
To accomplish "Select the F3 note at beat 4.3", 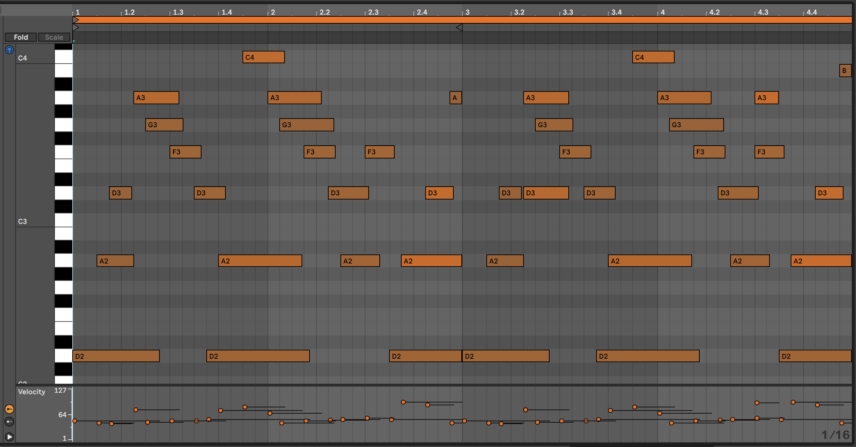I will coord(770,152).
